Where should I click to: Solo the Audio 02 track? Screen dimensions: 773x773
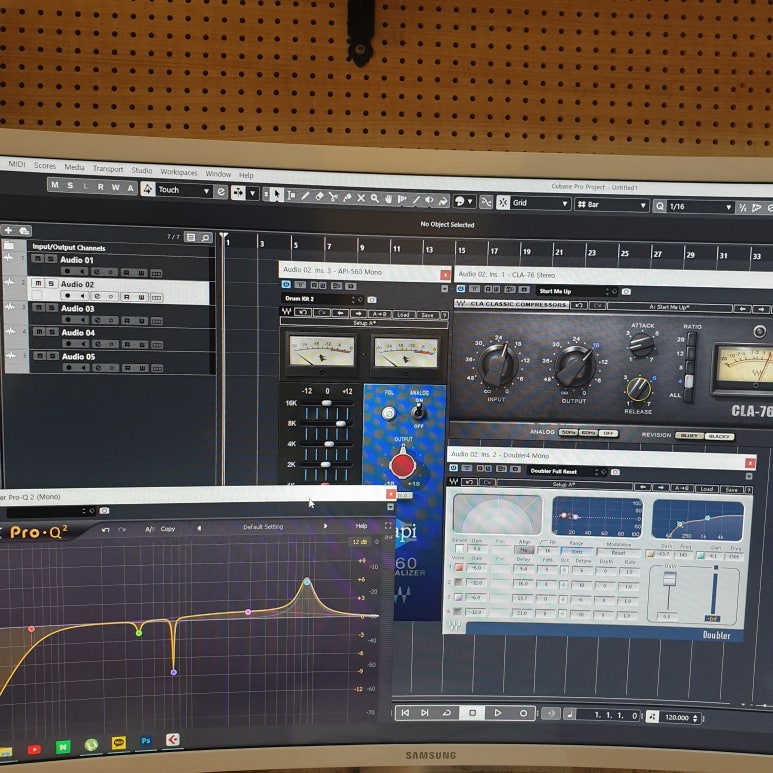tap(51, 283)
